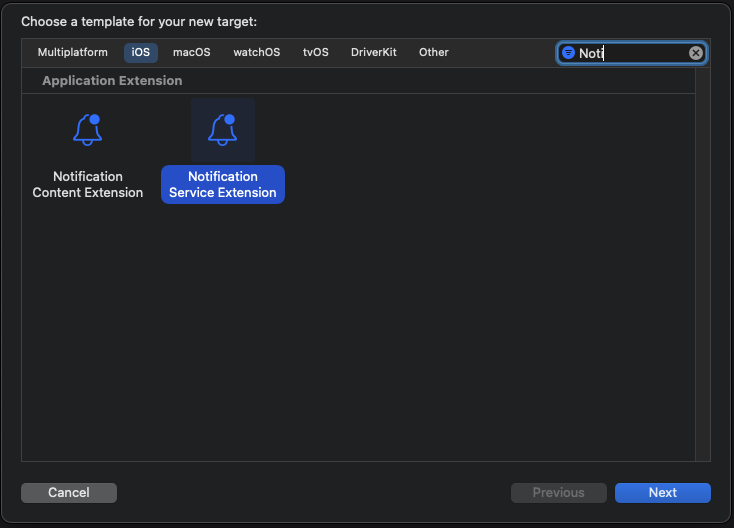734x528 pixels.
Task: Click inside the template search field
Action: pos(630,53)
